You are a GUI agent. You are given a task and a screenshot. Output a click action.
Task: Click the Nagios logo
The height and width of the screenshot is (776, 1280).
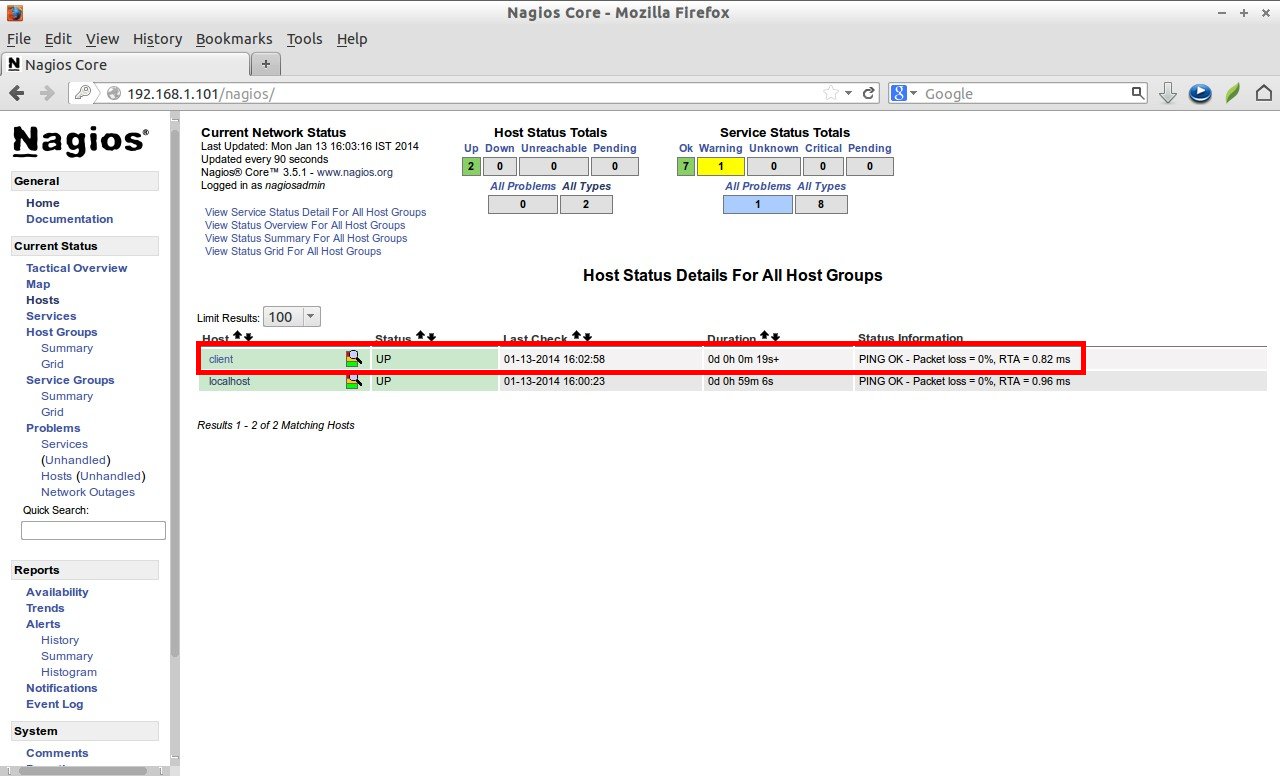point(81,141)
